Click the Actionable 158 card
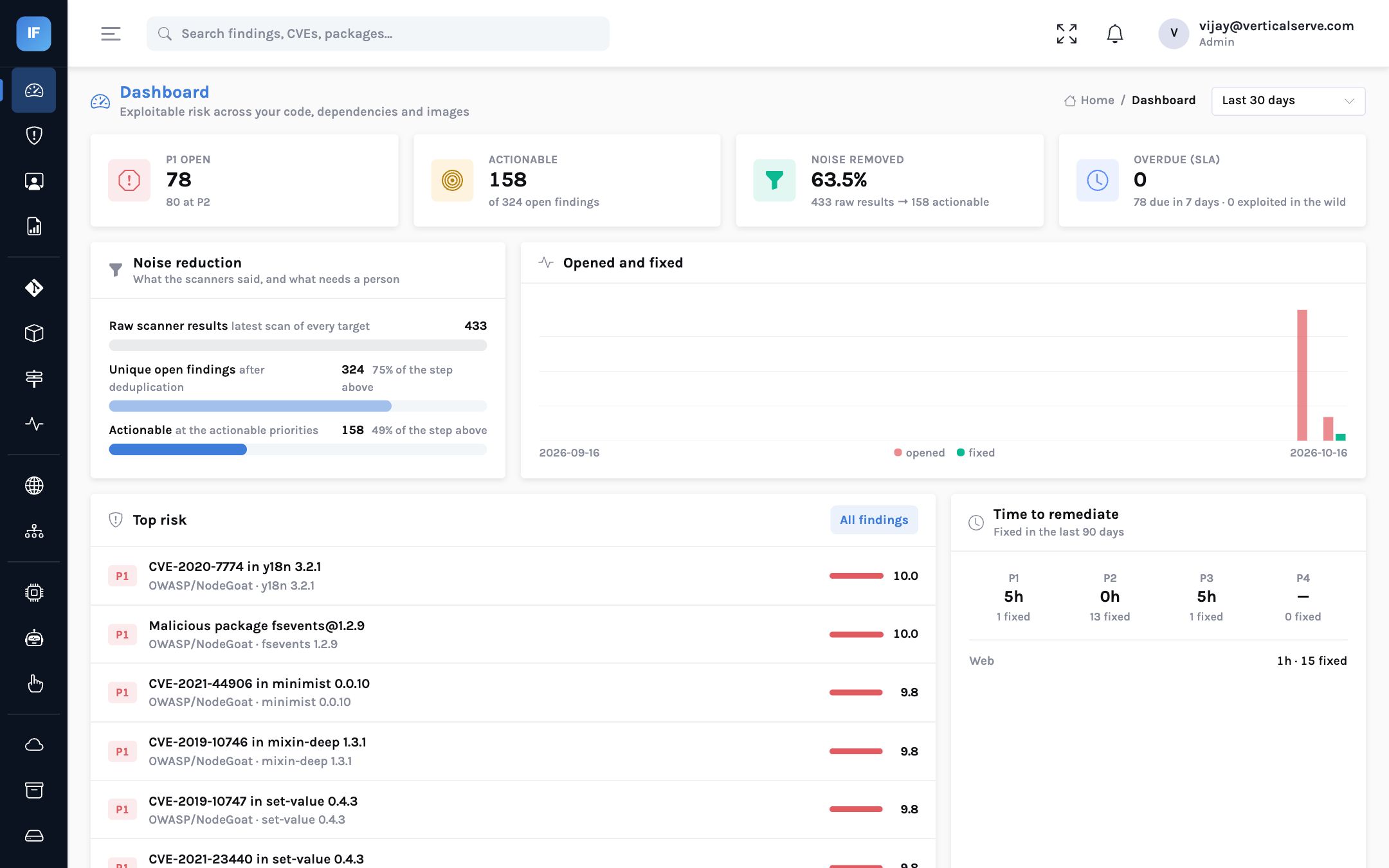1389x868 pixels. click(x=567, y=181)
